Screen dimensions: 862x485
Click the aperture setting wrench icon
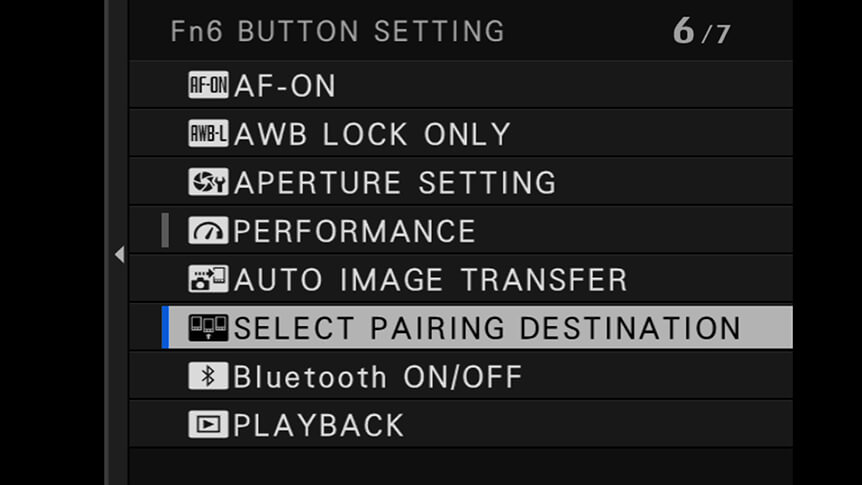point(208,182)
